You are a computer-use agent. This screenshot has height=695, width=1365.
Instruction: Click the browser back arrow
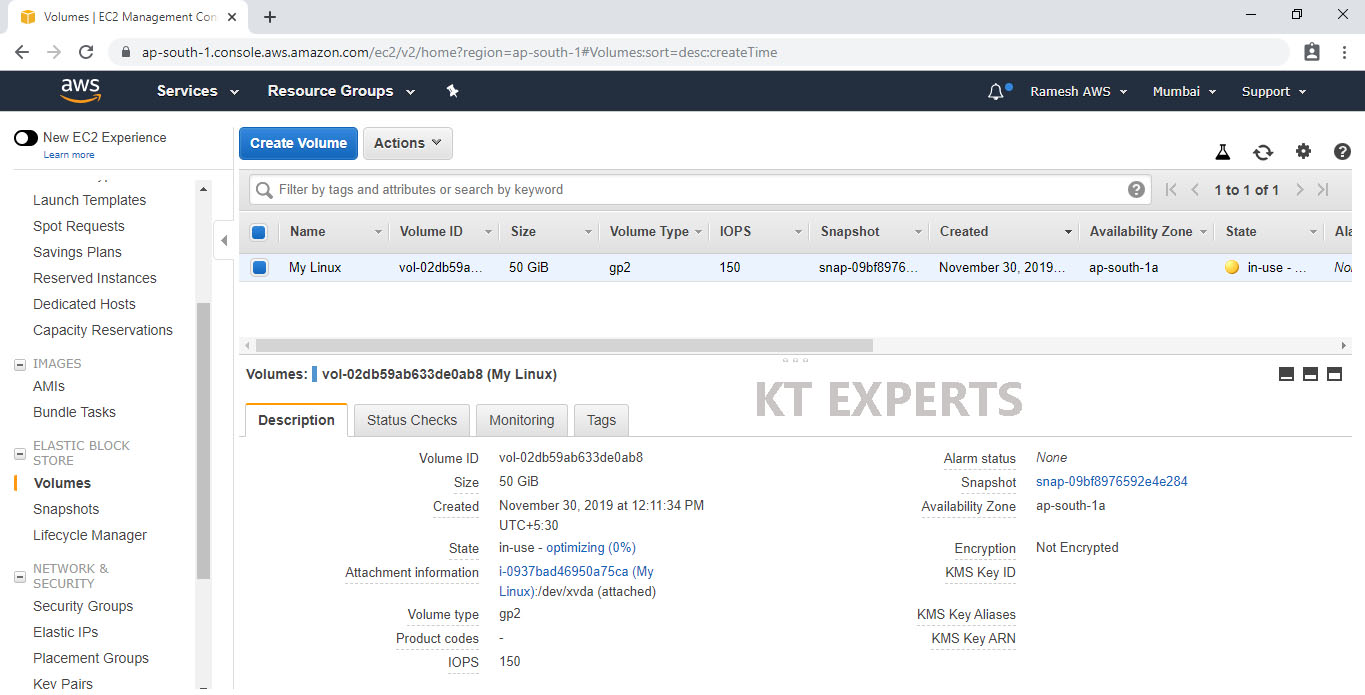coord(22,52)
